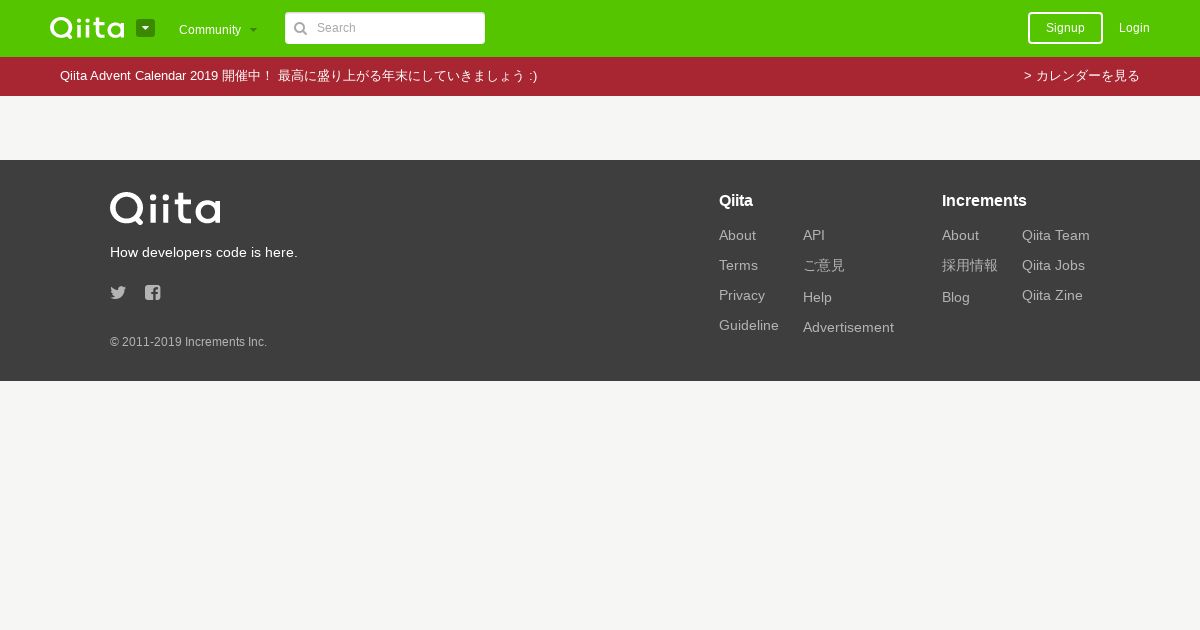
Task: Open the Facebook icon in footer
Action: click(x=153, y=293)
